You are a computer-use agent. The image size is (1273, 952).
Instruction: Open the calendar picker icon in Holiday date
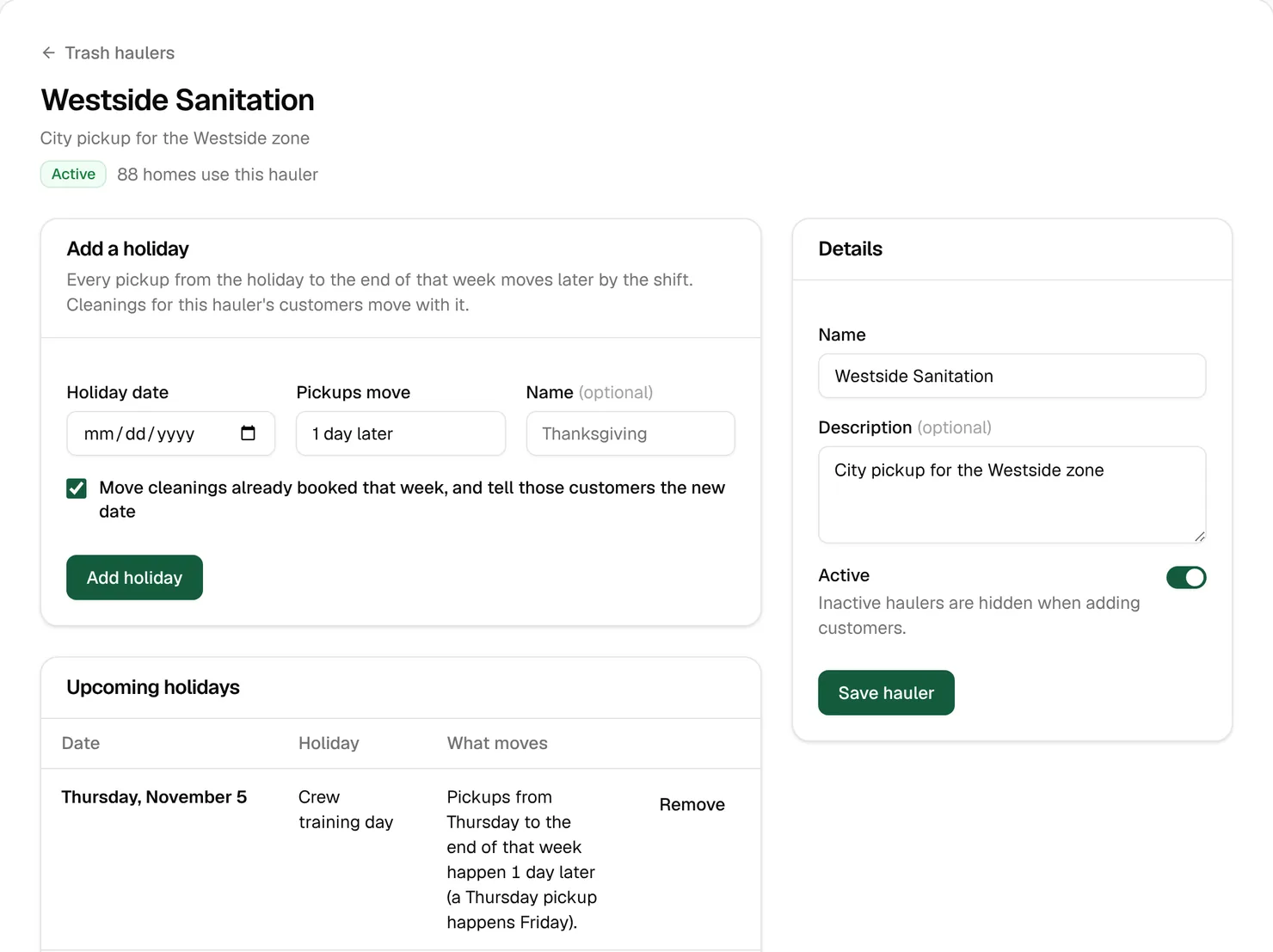248,433
